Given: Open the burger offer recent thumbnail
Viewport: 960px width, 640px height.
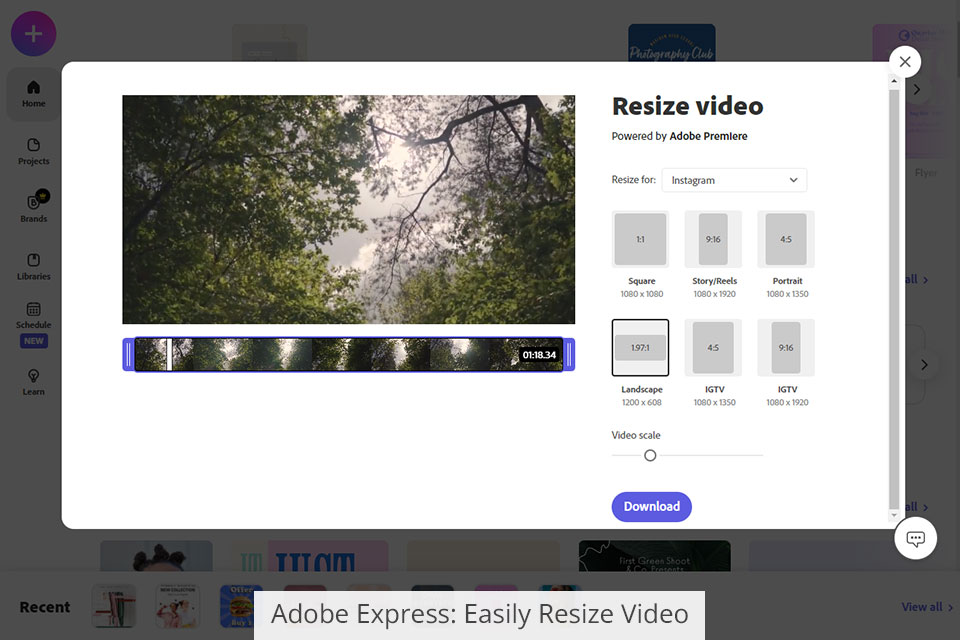Looking at the screenshot, I should (x=237, y=606).
